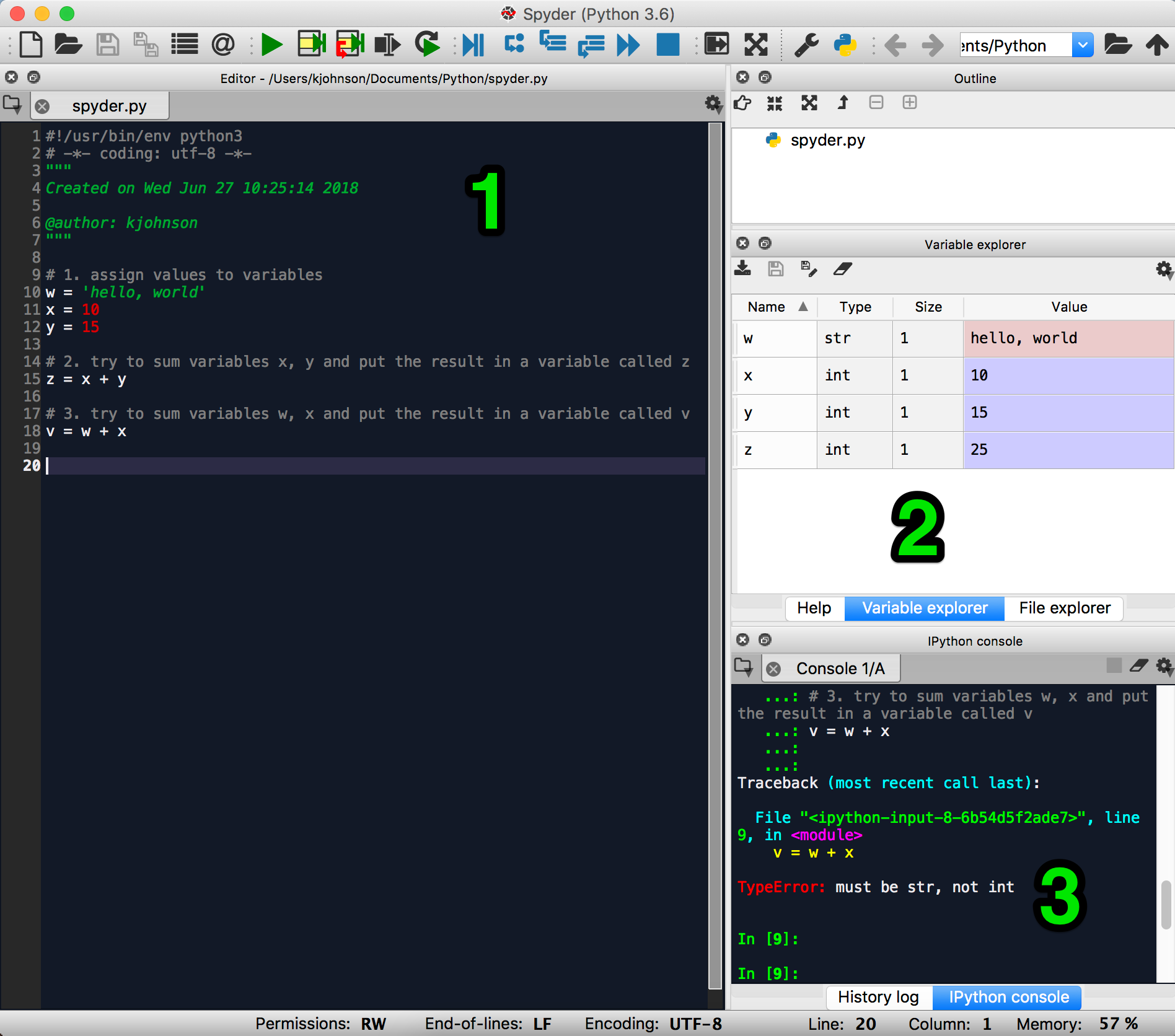Image resolution: width=1175 pixels, height=1036 pixels.
Task: Switch to the History log tab
Action: [878, 997]
